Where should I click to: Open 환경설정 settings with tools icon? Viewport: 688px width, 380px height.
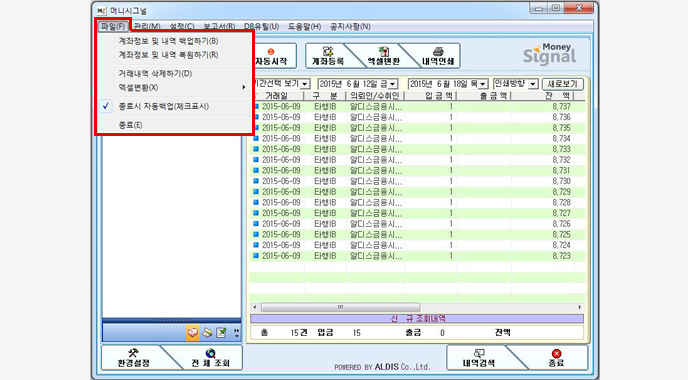tap(133, 353)
